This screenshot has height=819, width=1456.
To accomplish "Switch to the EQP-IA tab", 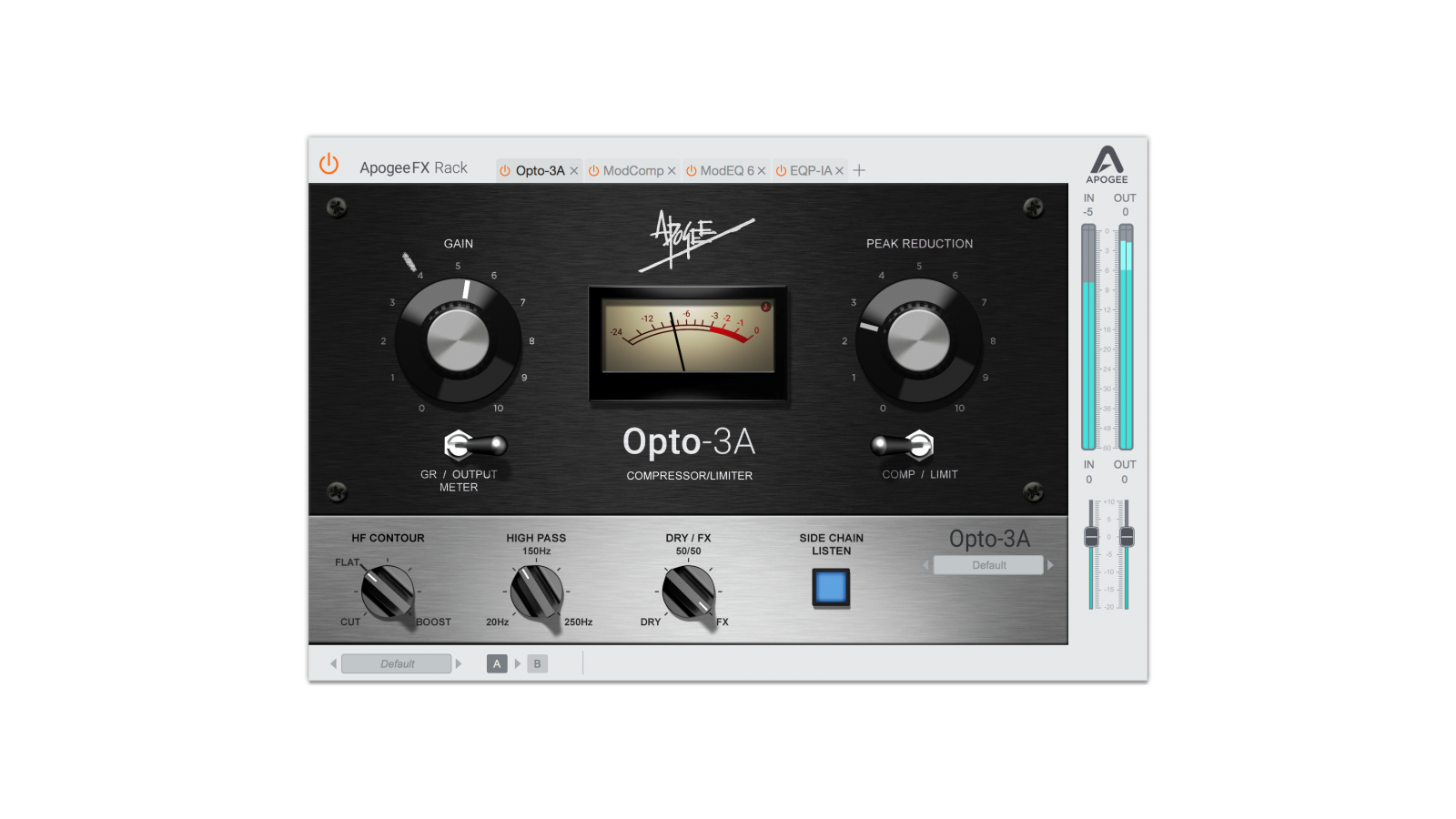I will (x=811, y=170).
